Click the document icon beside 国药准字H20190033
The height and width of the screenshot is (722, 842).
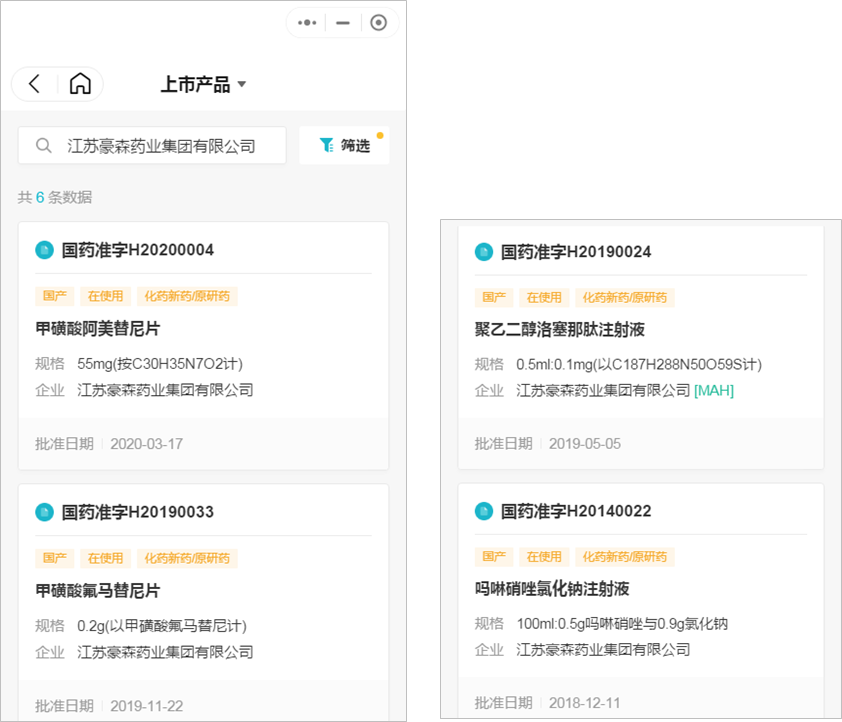pyautogui.click(x=45, y=512)
